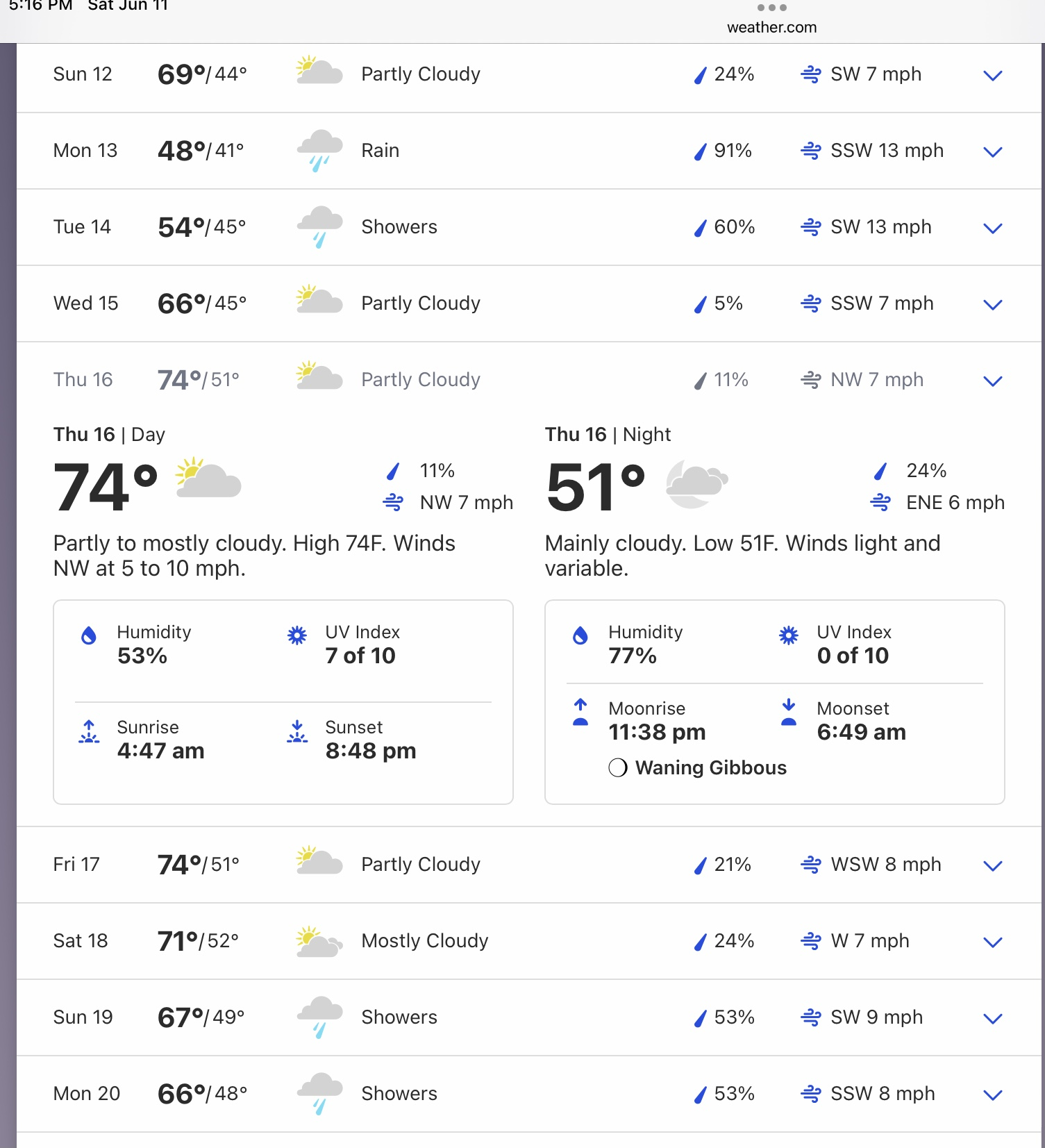The width and height of the screenshot is (1045, 1148).
Task: Click the Moonset icon in night details
Action: pos(789,713)
